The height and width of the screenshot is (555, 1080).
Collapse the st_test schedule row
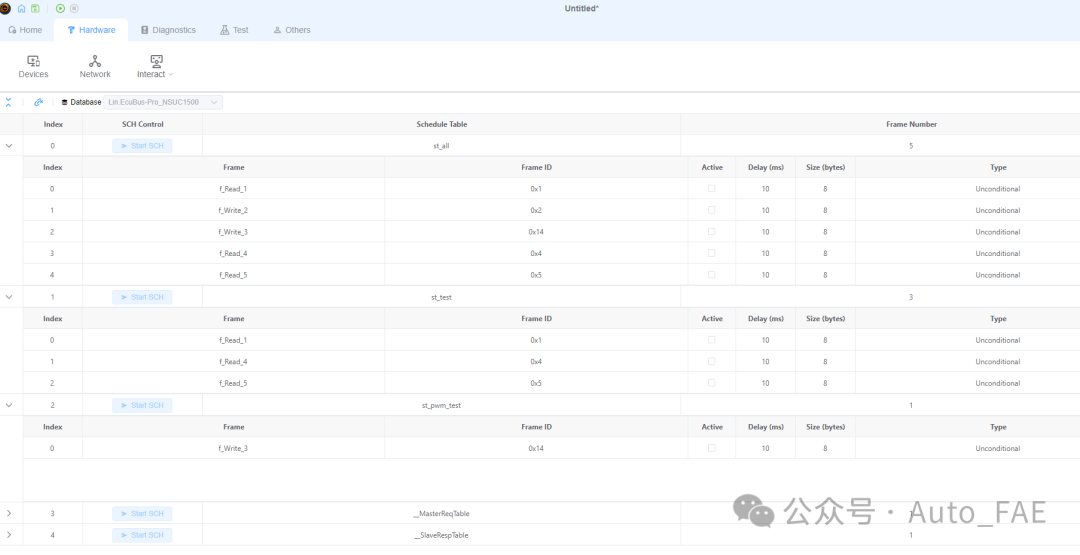click(9, 297)
